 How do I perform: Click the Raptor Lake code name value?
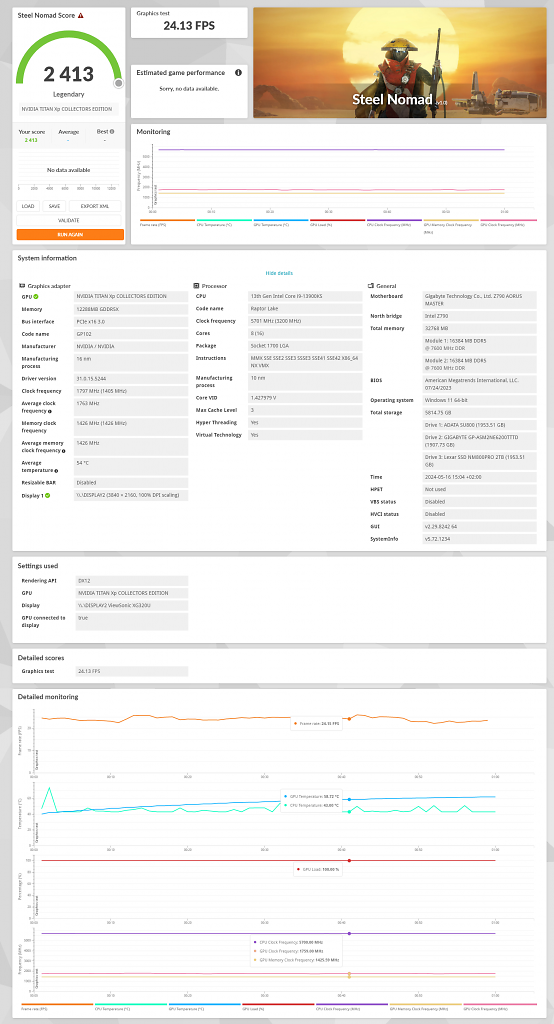[305, 309]
